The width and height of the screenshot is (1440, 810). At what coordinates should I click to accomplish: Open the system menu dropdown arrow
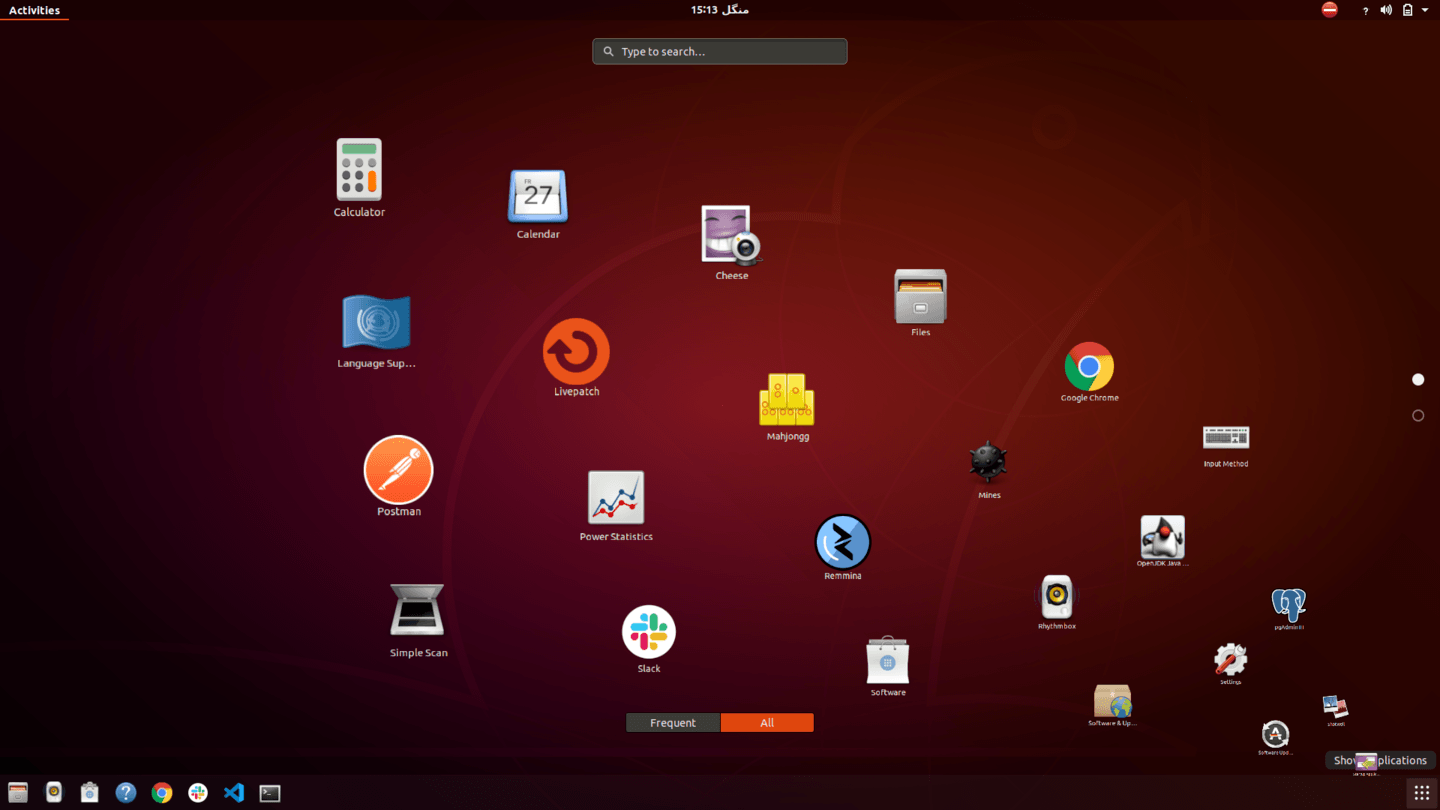point(1425,10)
